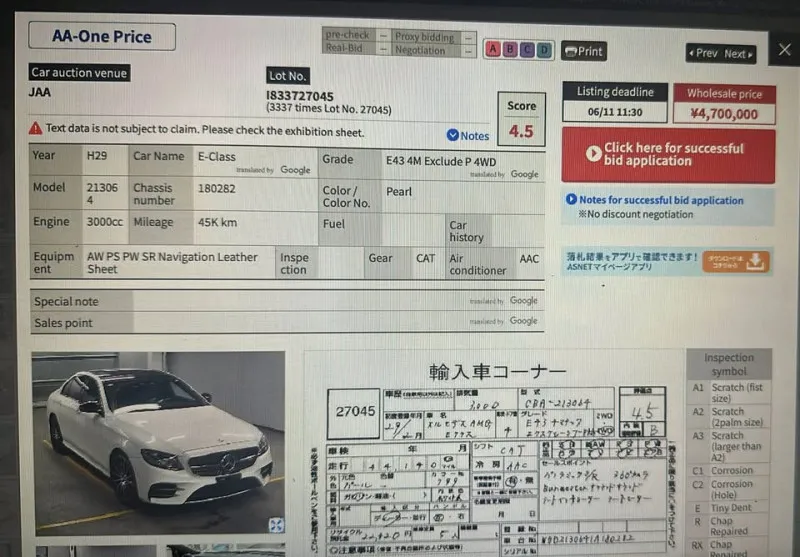Click the grade E43 4M Exclude P 4WD

click(x=441, y=162)
